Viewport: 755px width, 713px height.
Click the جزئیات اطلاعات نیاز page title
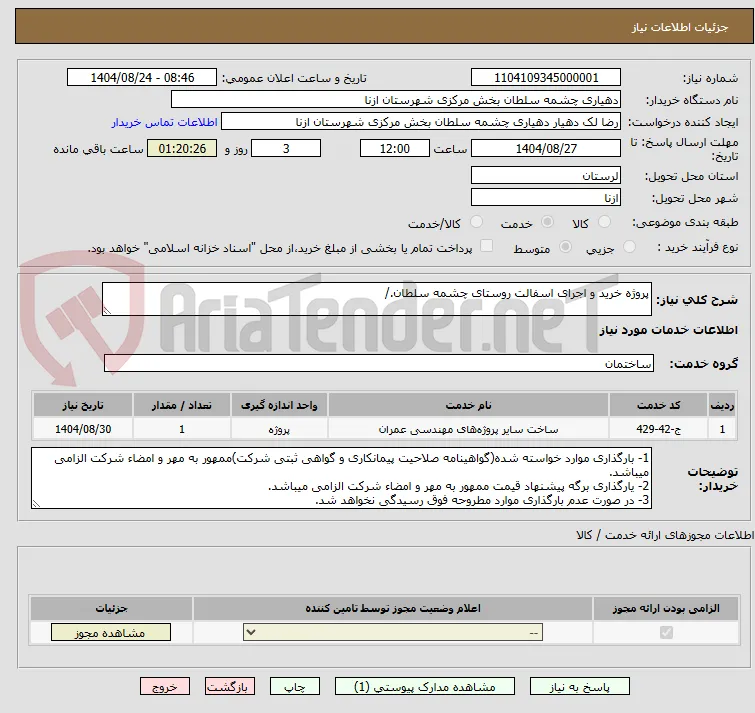(x=680, y=27)
